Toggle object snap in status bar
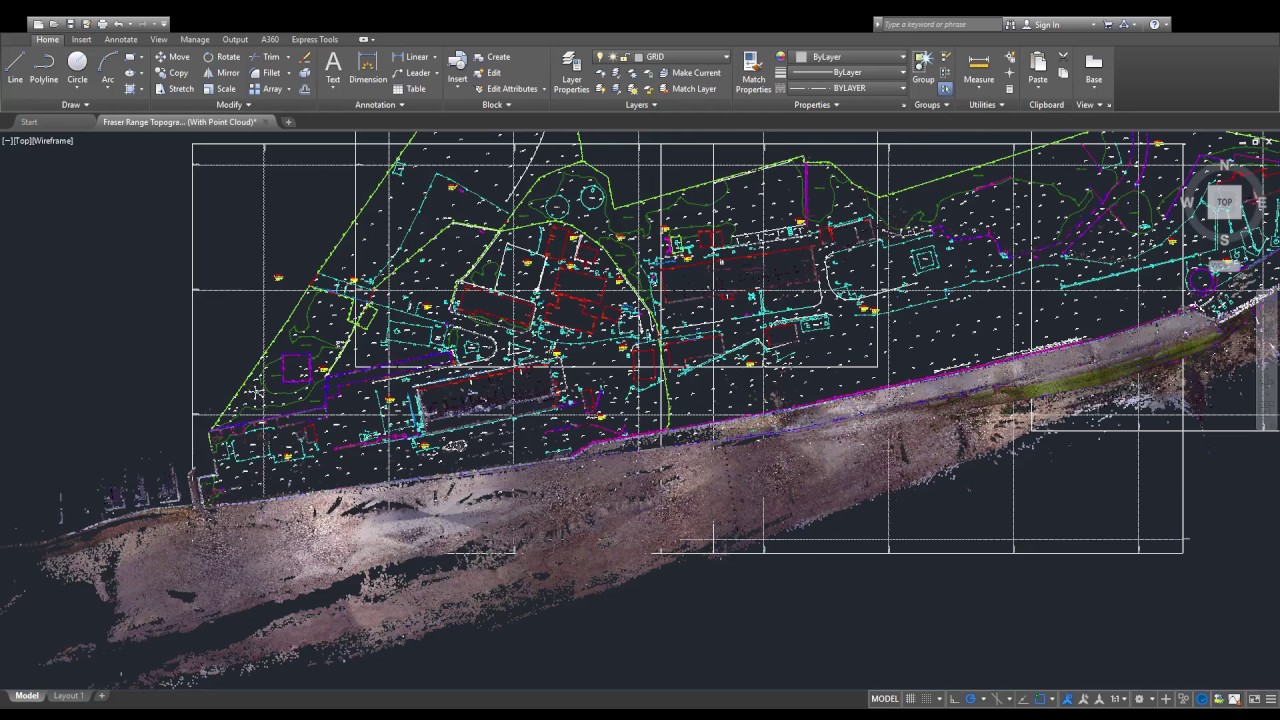 tap(1040, 699)
